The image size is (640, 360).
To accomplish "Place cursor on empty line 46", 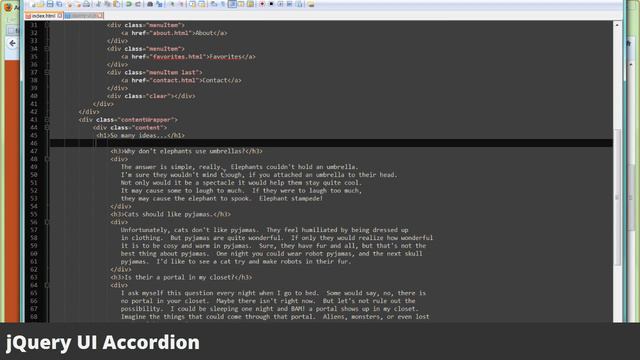I will (331, 143).
